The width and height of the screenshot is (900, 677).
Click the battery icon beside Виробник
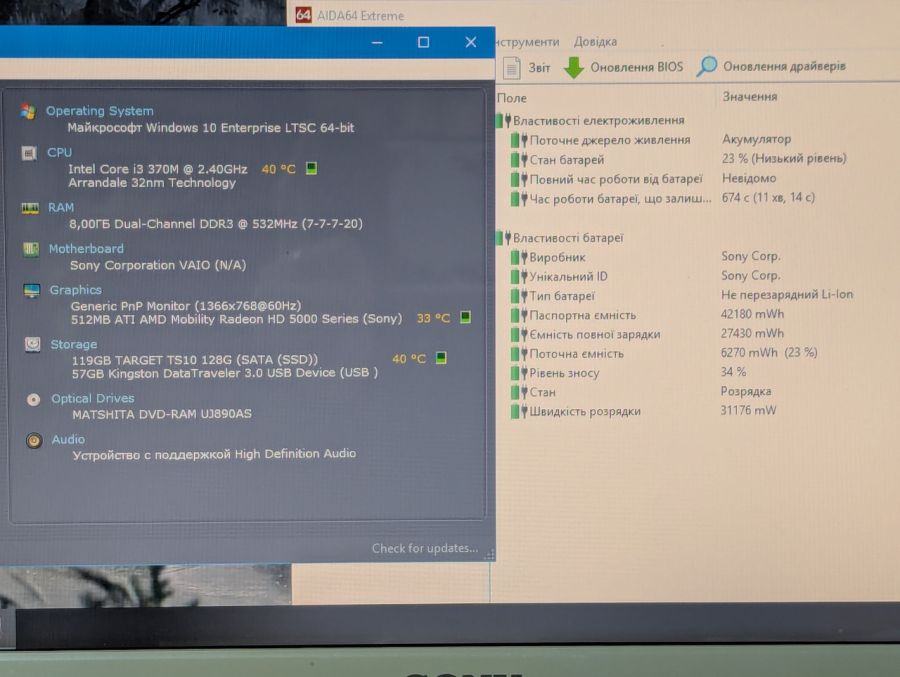tap(518, 257)
